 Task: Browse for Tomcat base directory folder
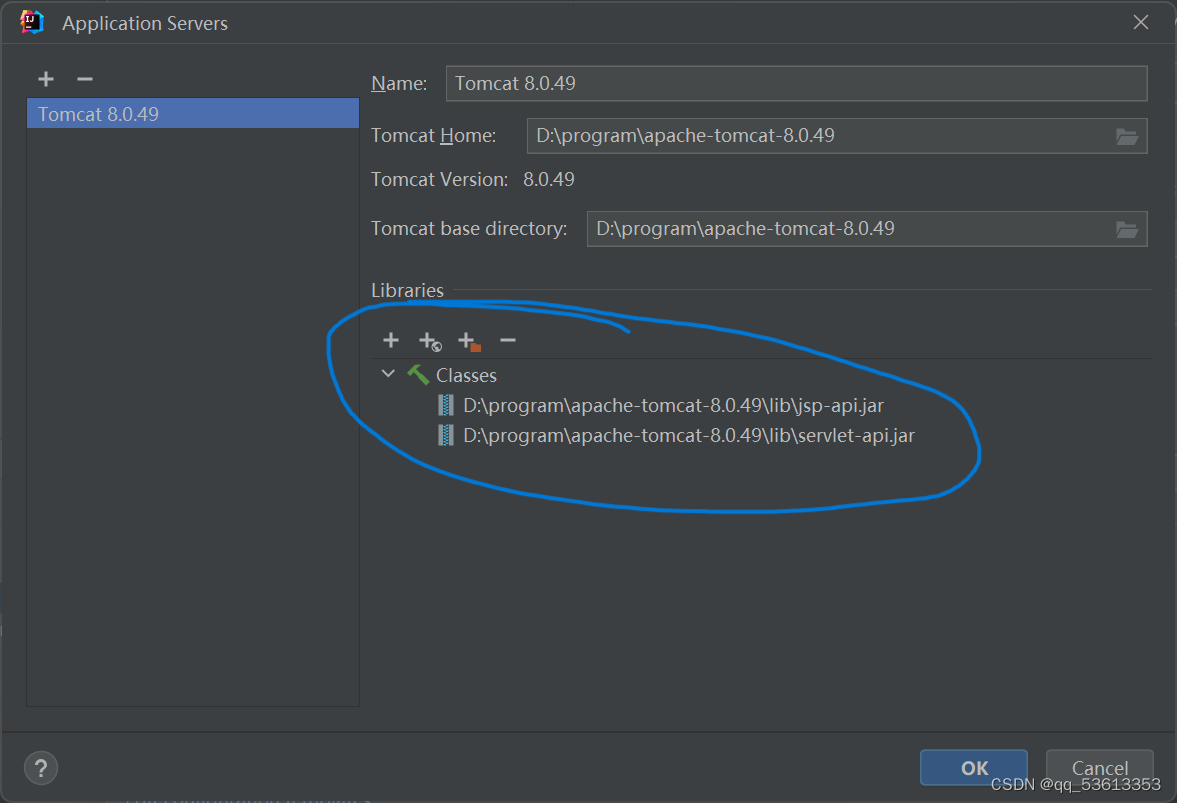[x=1127, y=230]
